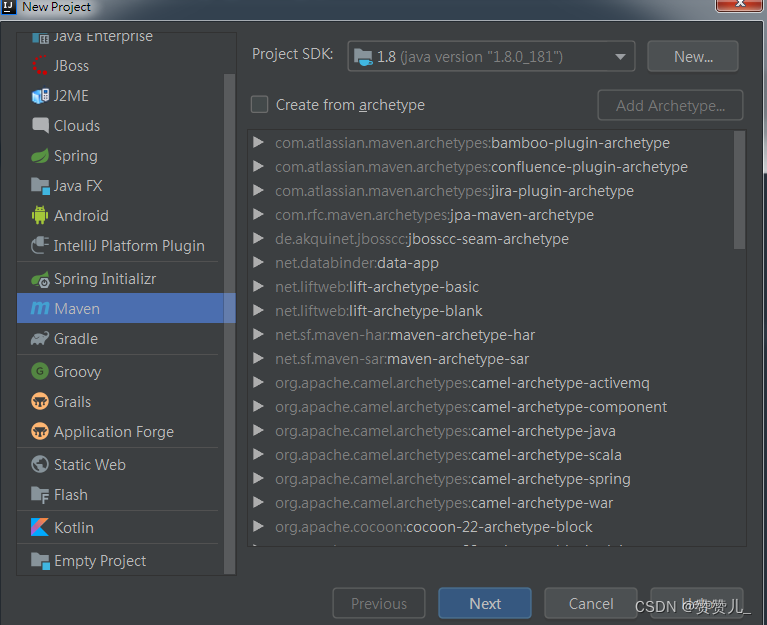Select camel-archetype-scala row text
This screenshot has width=767, height=625.
[x=448, y=455]
